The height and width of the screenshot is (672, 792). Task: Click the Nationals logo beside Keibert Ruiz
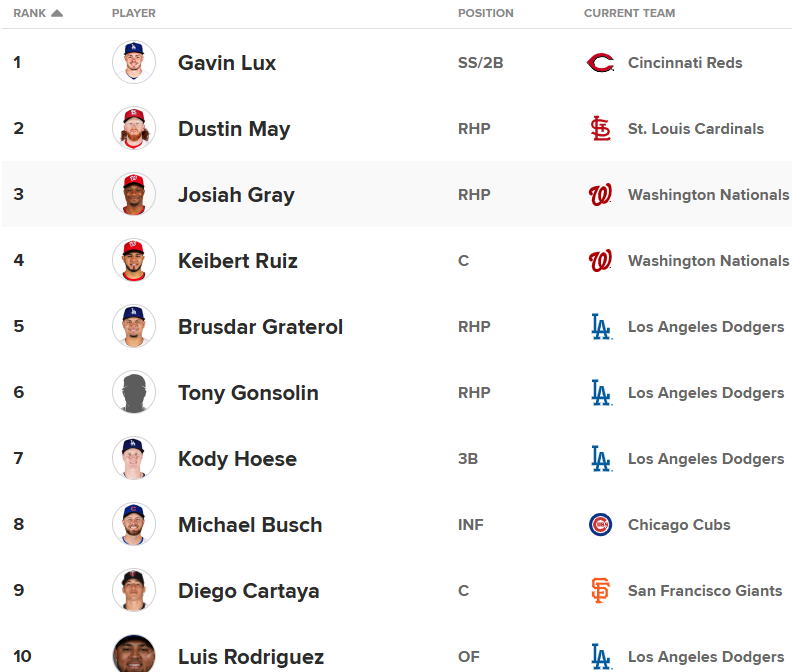pyautogui.click(x=600, y=261)
